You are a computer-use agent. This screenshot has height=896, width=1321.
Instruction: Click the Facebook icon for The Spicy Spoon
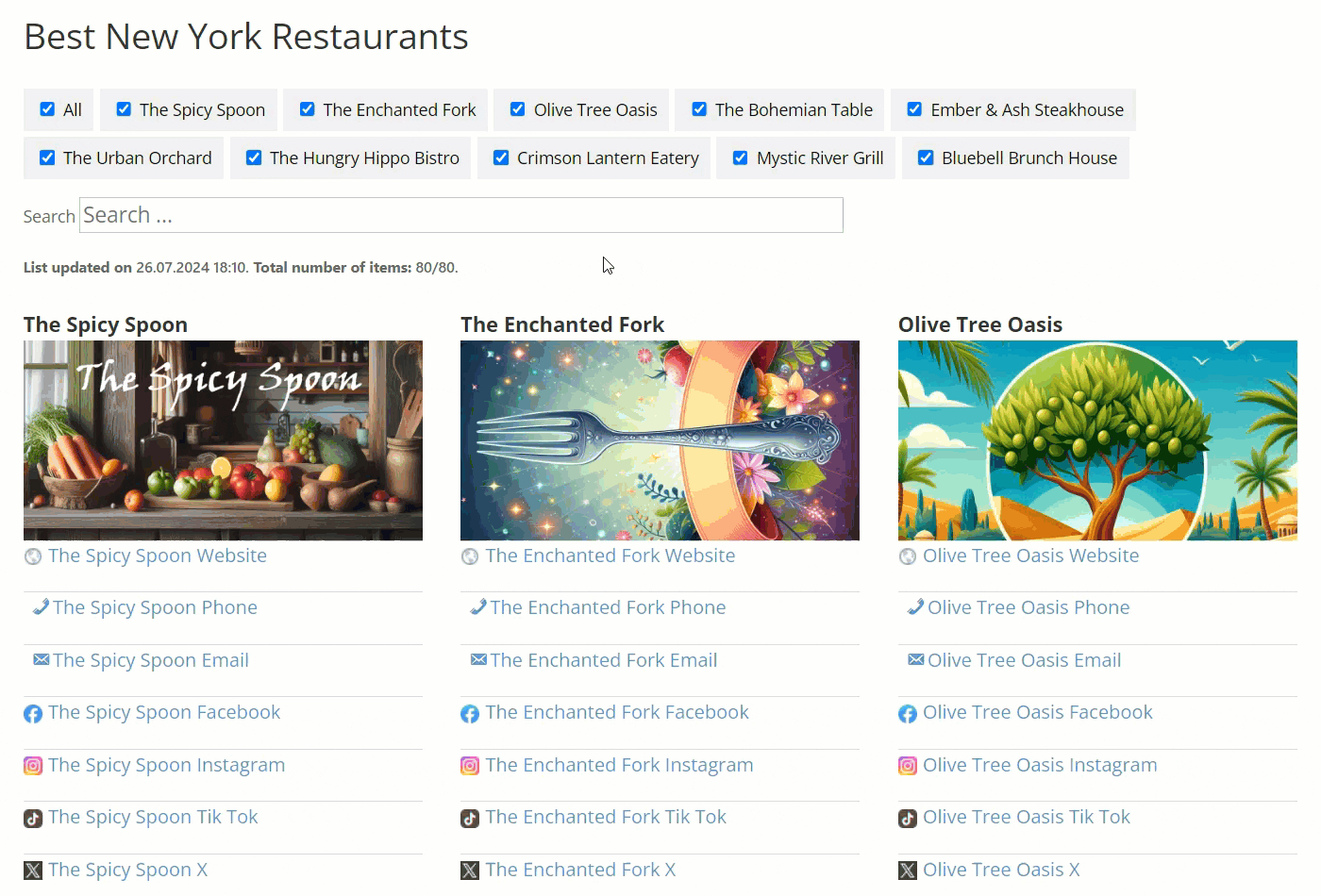point(33,714)
